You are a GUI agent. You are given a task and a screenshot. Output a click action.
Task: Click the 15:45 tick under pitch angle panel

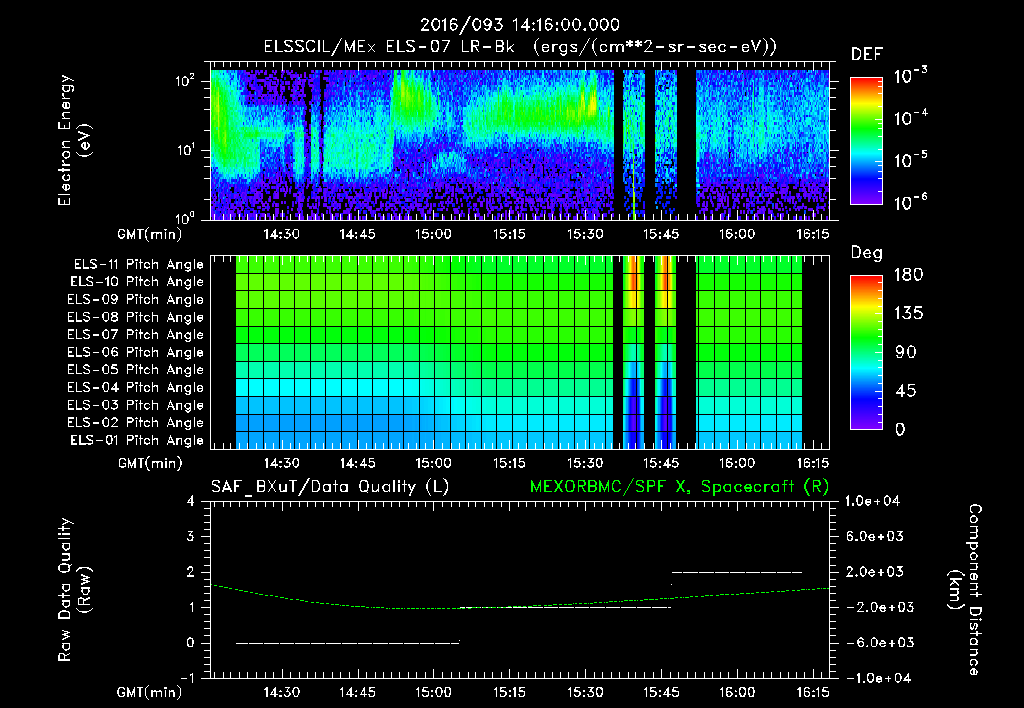(661, 463)
